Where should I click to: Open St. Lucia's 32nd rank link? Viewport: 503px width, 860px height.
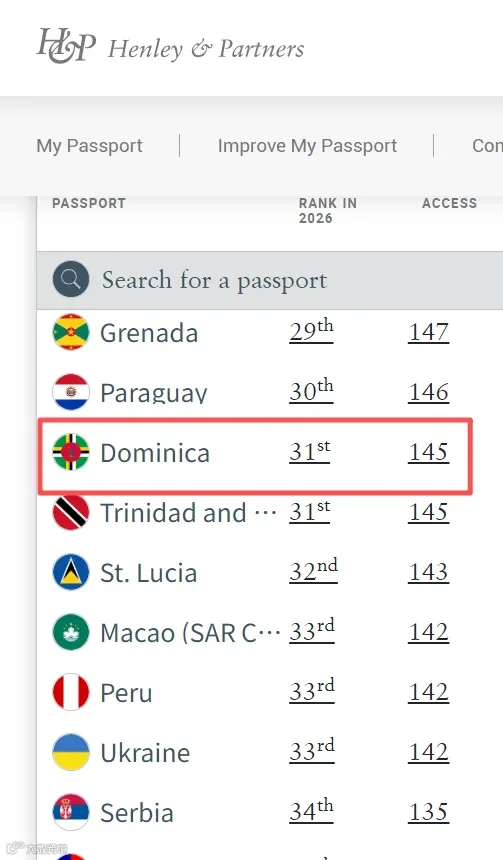313,571
